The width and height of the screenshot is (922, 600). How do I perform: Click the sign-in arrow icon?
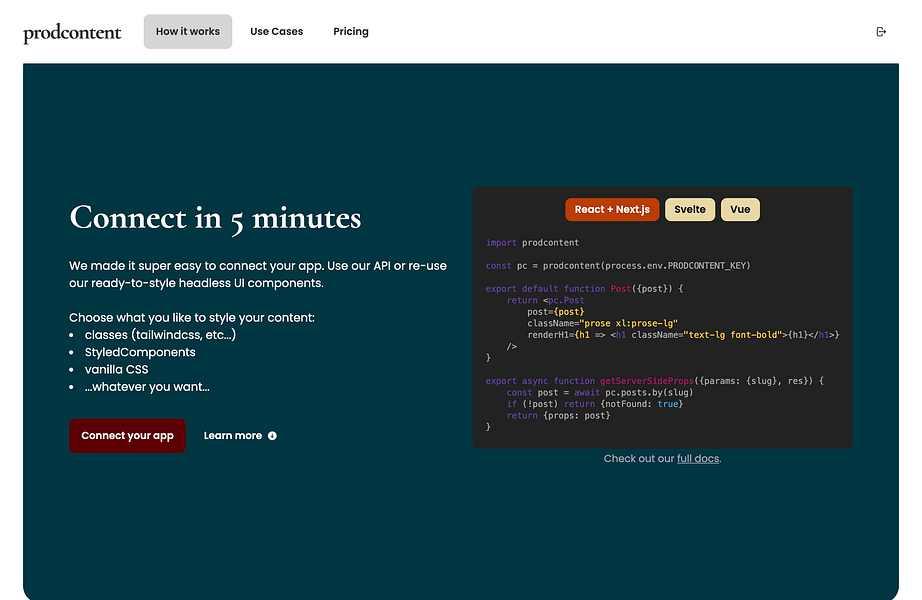coord(881,32)
